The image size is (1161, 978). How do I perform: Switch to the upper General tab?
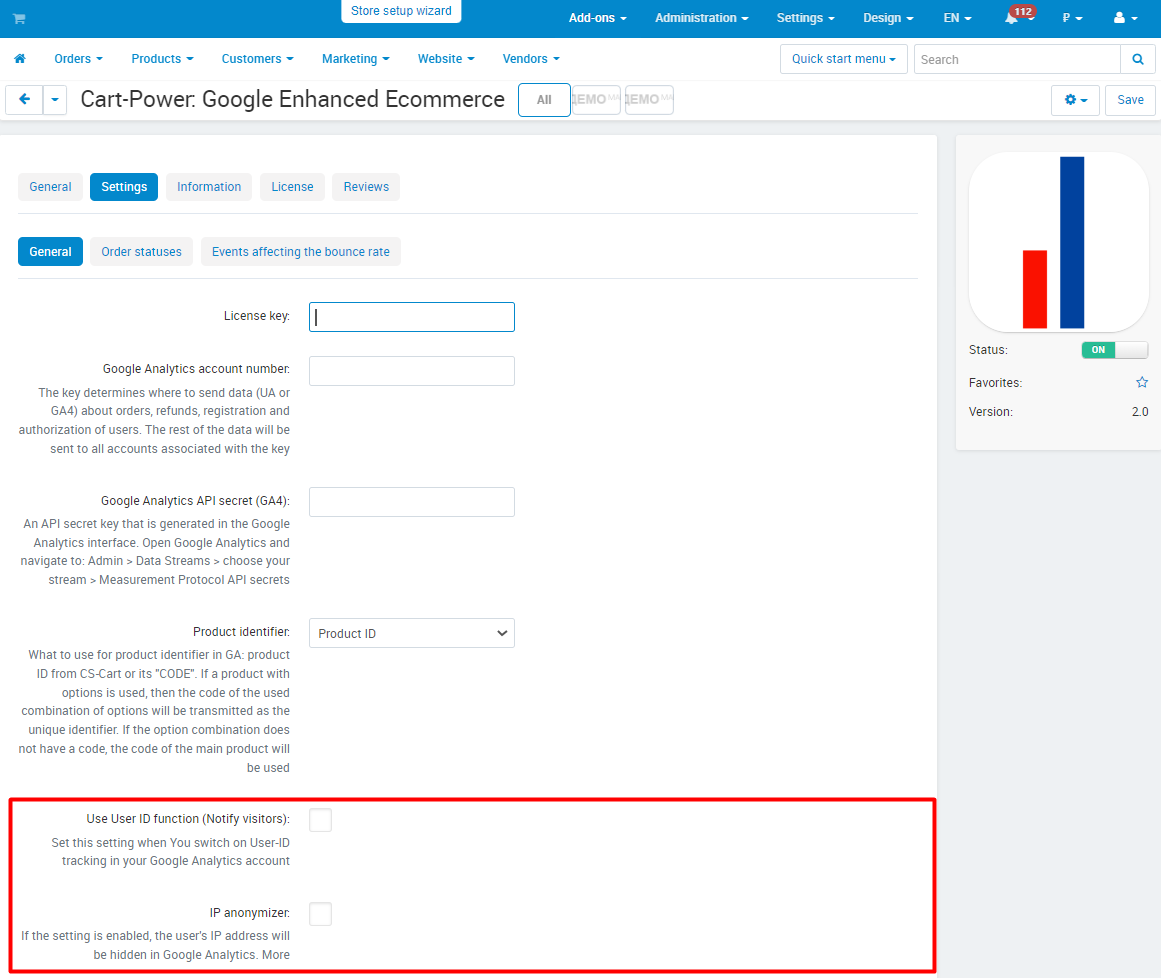point(50,187)
